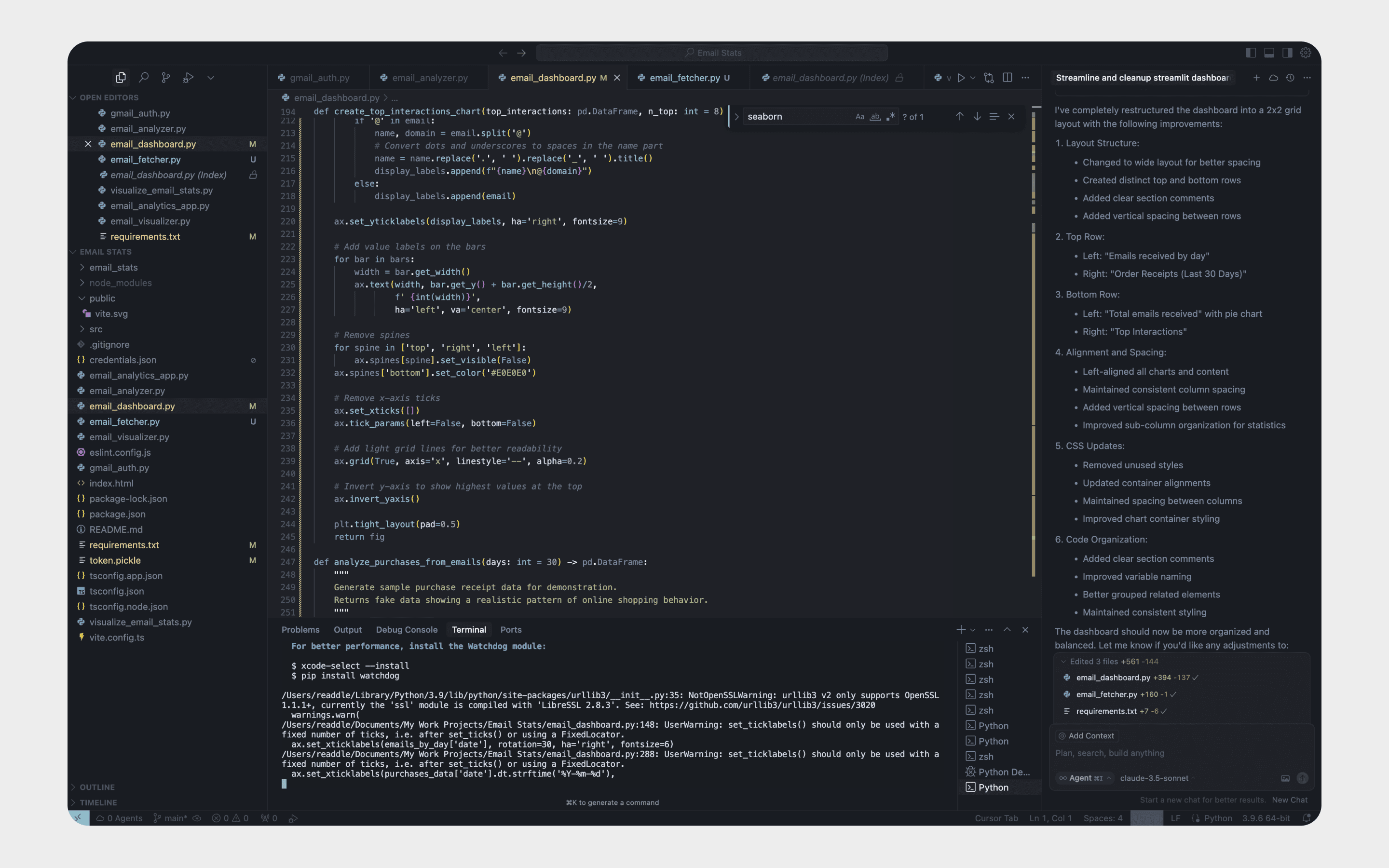Viewport: 1389px width, 868px height.
Task: Go back with the left arrow
Action: [503, 53]
